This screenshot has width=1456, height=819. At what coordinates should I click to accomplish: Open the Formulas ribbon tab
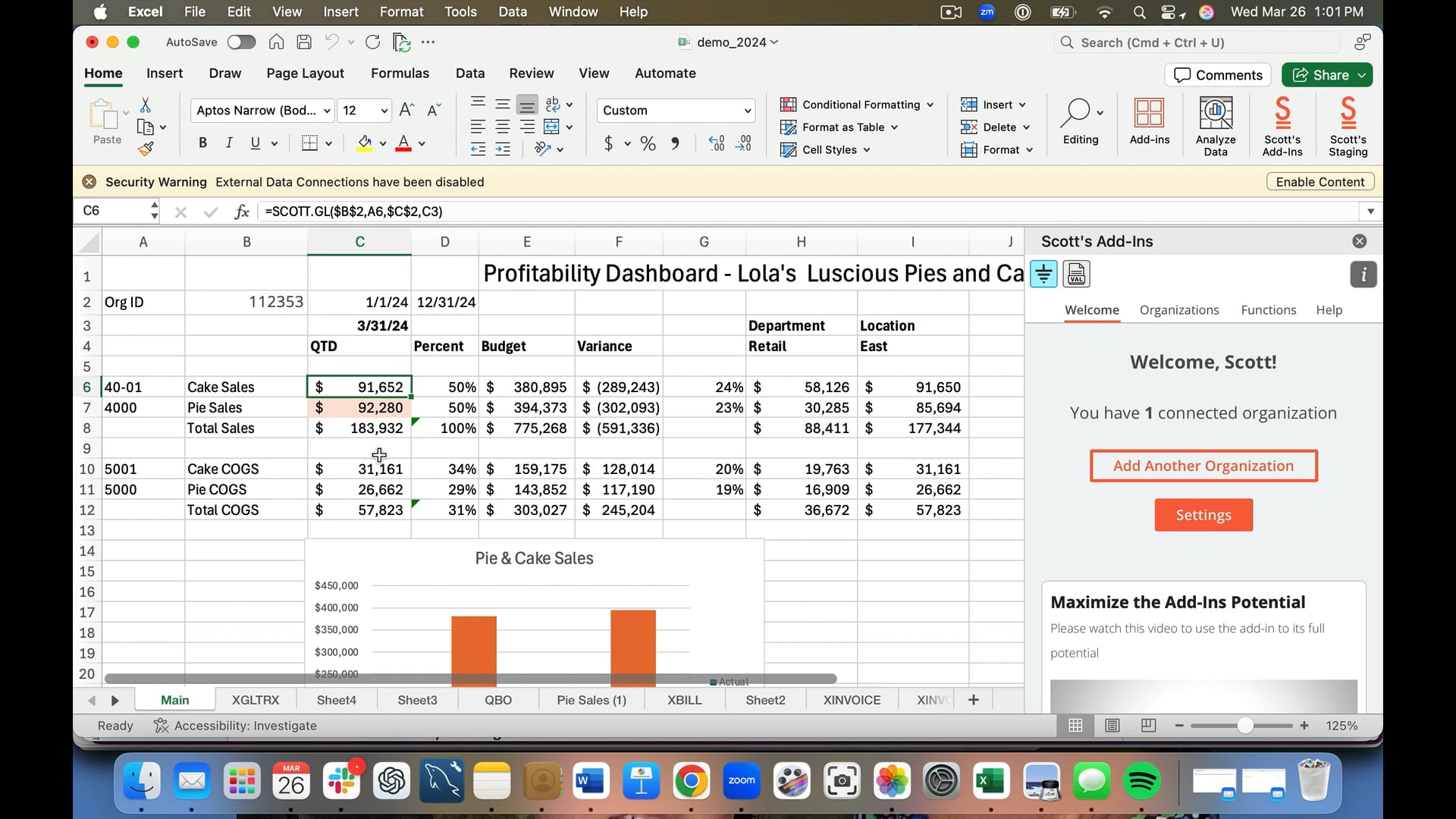[x=400, y=74]
